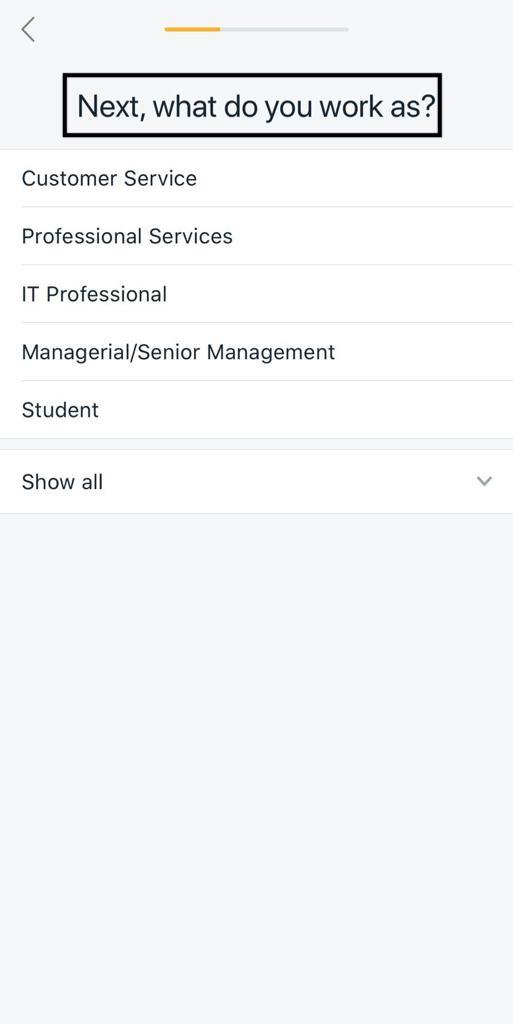Click the 'Next, what do you work as?' heading
513x1024 pixels.
click(256, 106)
